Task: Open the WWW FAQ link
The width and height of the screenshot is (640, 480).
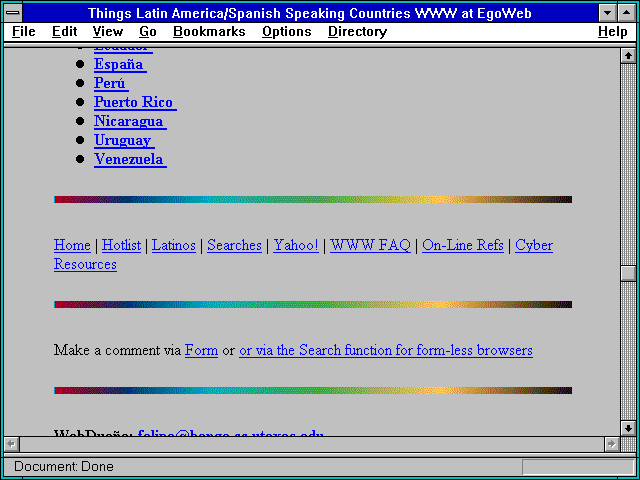Action: [370, 245]
